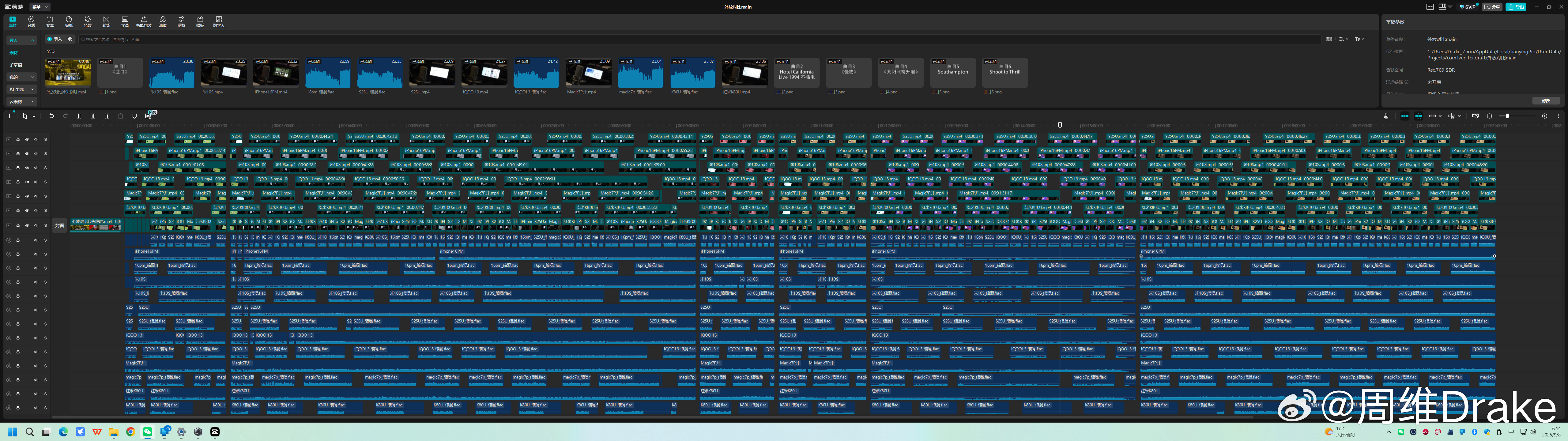1568x441 pixels.
Task: Toggle main-track magnet button
Action: [x=1405, y=116]
